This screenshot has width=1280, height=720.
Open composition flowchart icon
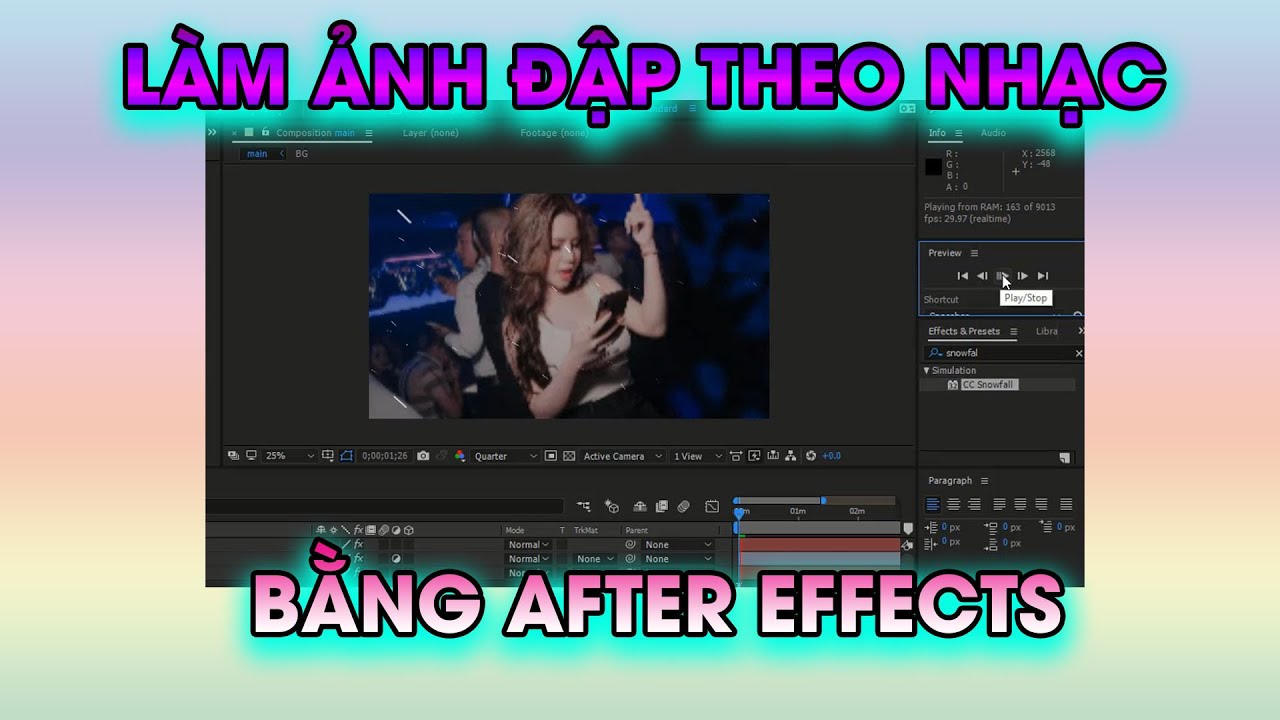click(791, 456)
